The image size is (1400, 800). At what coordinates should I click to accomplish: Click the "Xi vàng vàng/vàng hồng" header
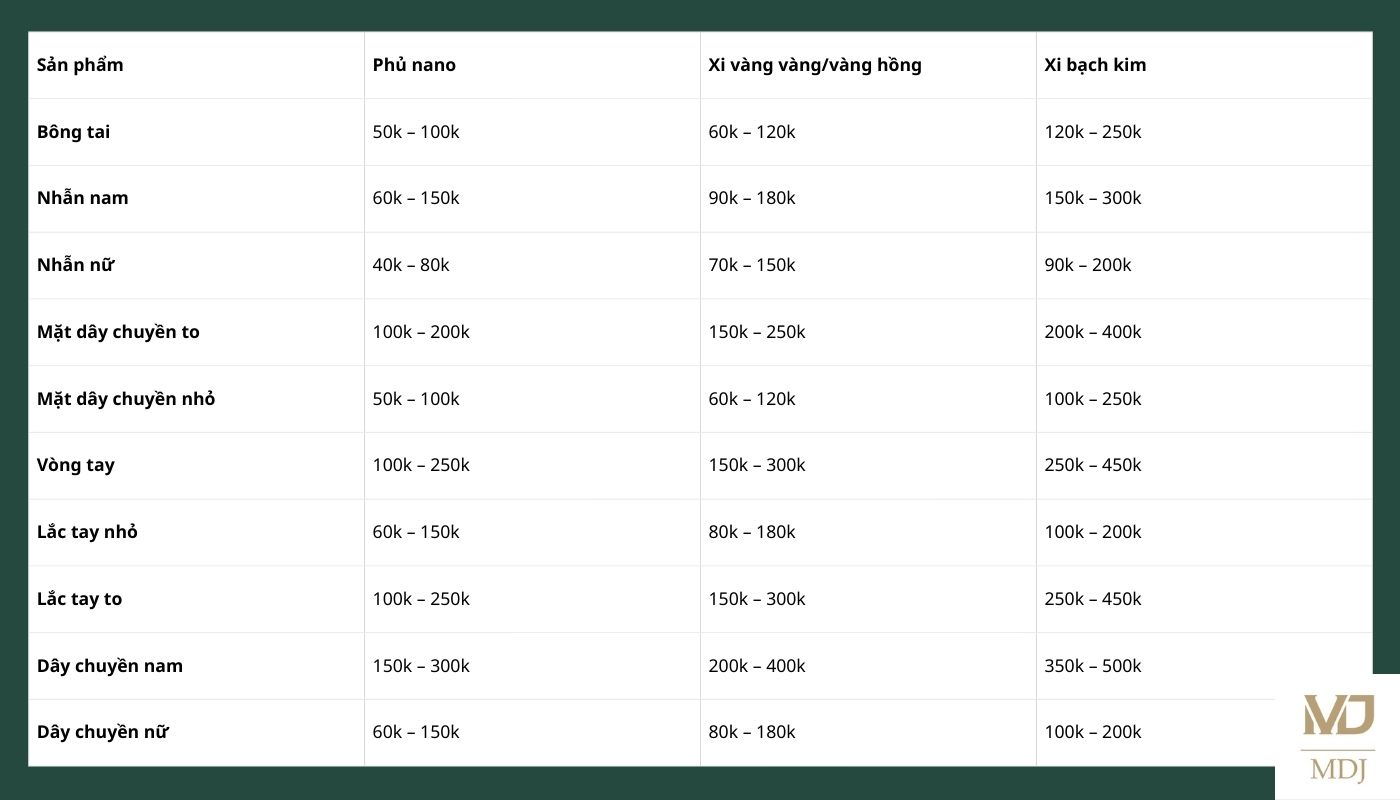tap(815, 65)
